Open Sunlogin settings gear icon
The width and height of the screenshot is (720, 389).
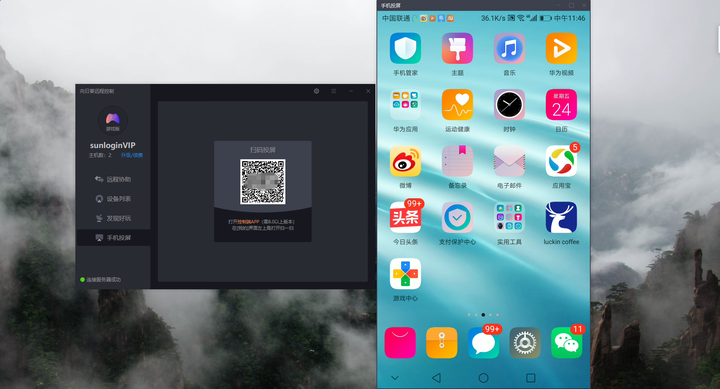316,91
